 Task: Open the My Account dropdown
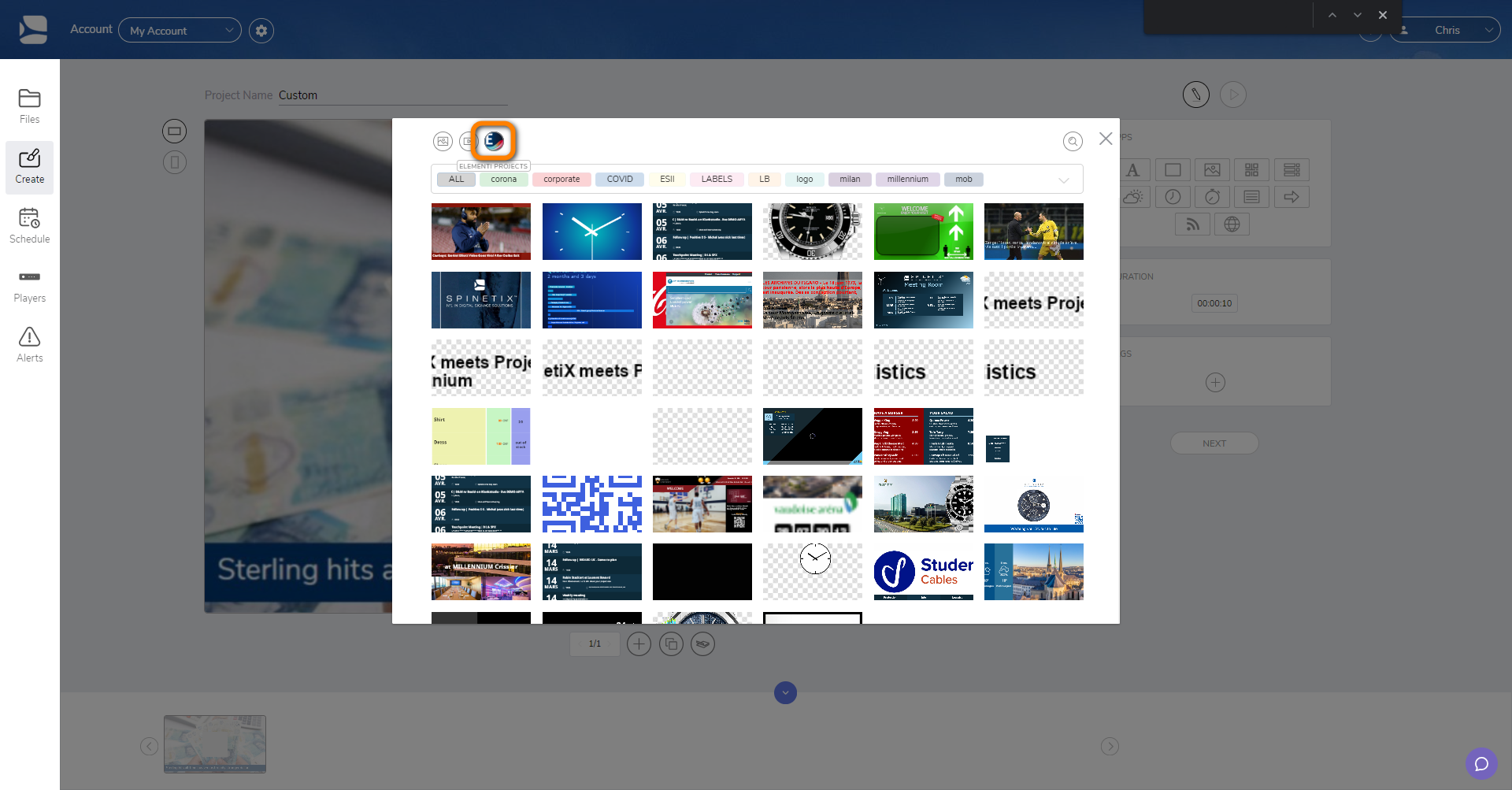[180, 31]
